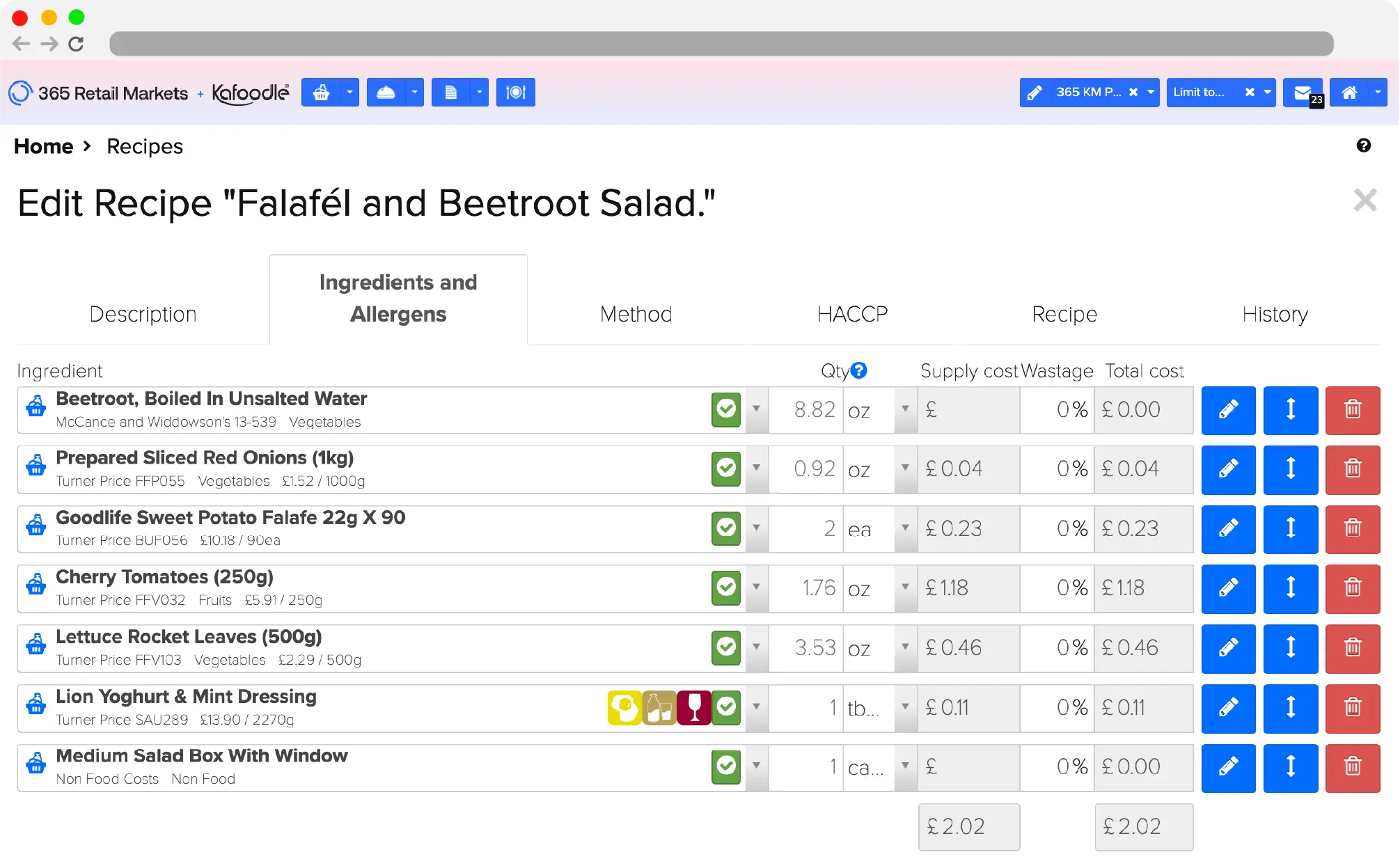Click the Recipes breadcrumb link
The width and height of the screenshot is (1400, 859).
pos(145,146)
